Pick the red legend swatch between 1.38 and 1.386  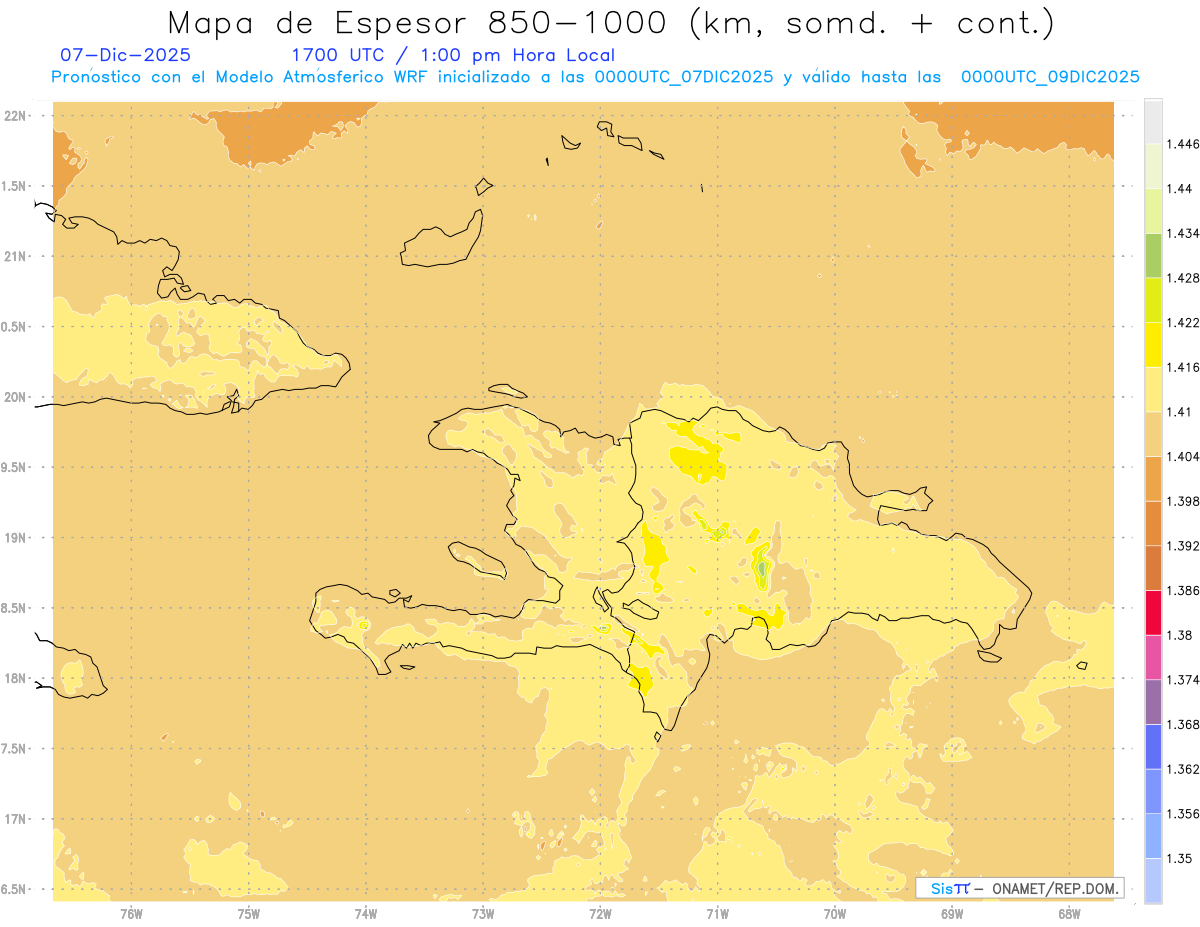point(1153,612)
